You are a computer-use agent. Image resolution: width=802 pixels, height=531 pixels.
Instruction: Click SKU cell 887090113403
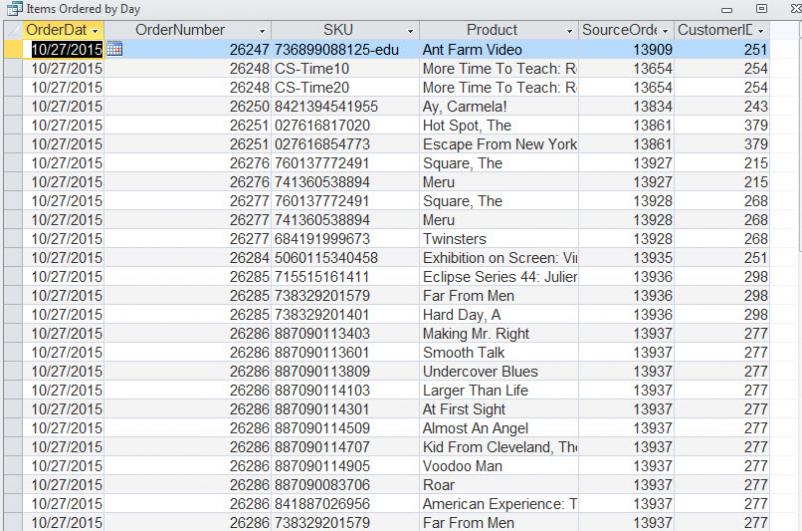[x=345, y=334]
